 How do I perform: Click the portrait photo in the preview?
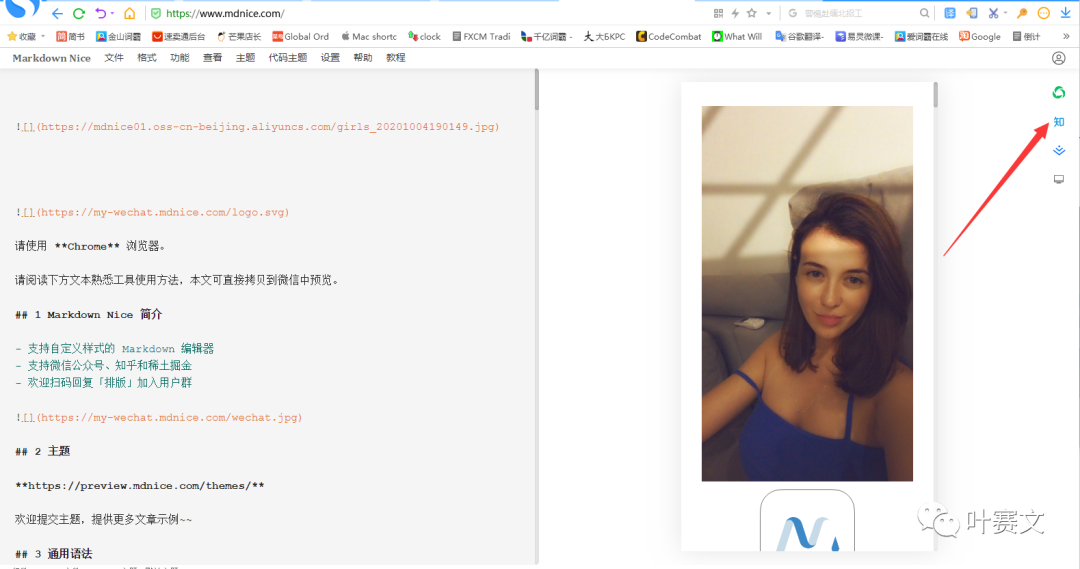[x=807, y=293]
